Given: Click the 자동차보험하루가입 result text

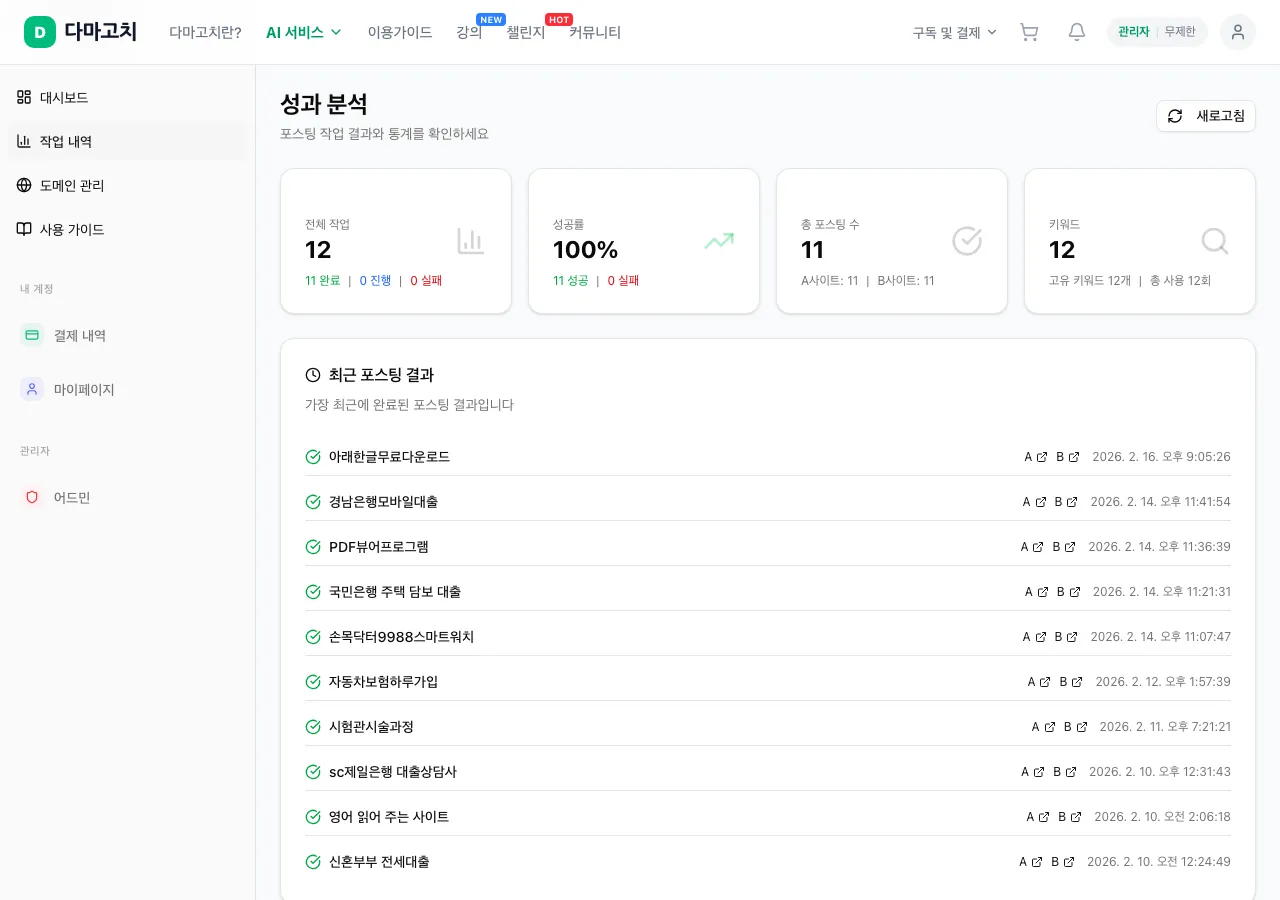Looking at the screenshot, I should tap(383, 682).
